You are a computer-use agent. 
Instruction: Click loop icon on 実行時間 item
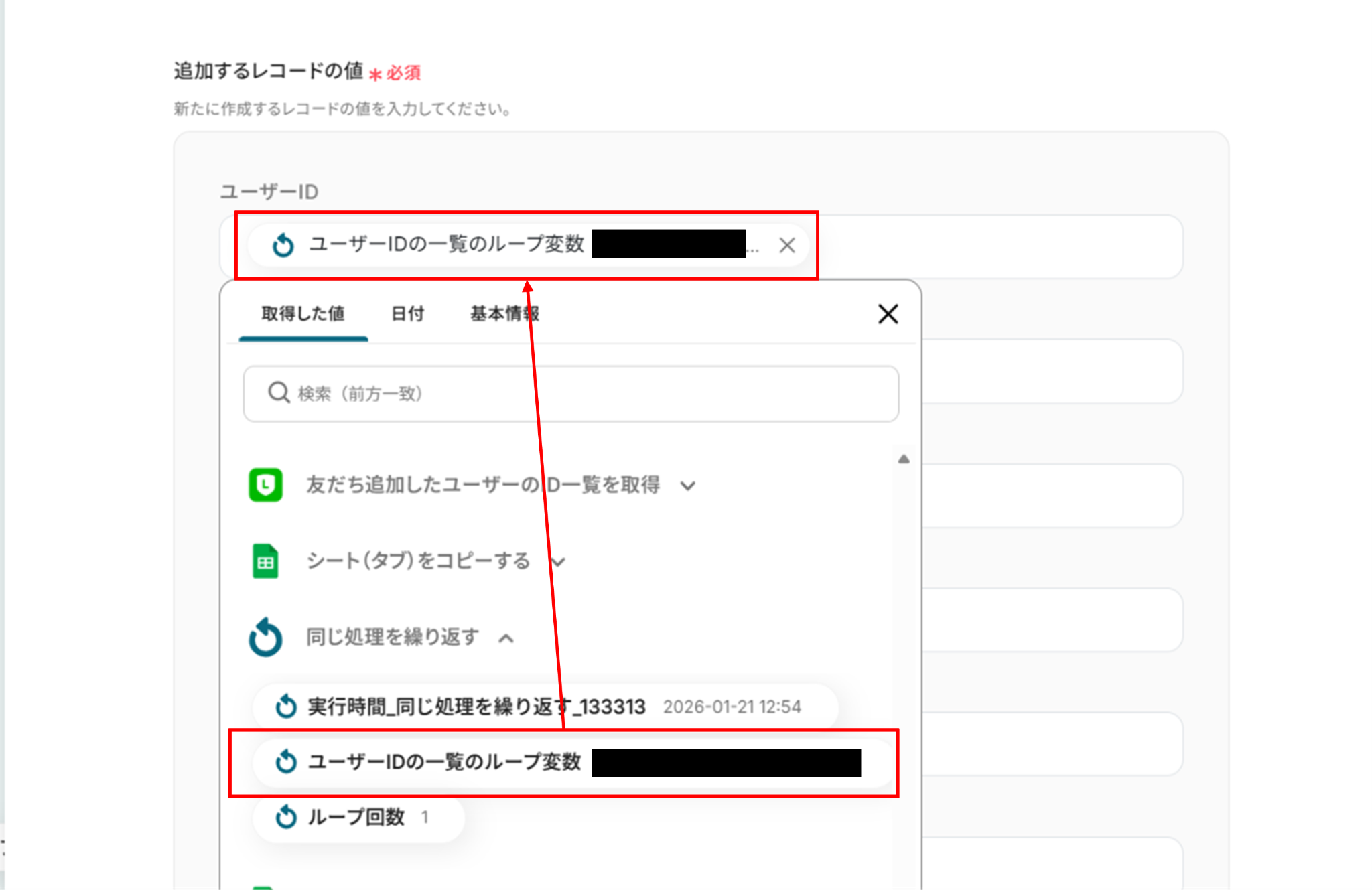pyautogui.click(x=286, y=707)
